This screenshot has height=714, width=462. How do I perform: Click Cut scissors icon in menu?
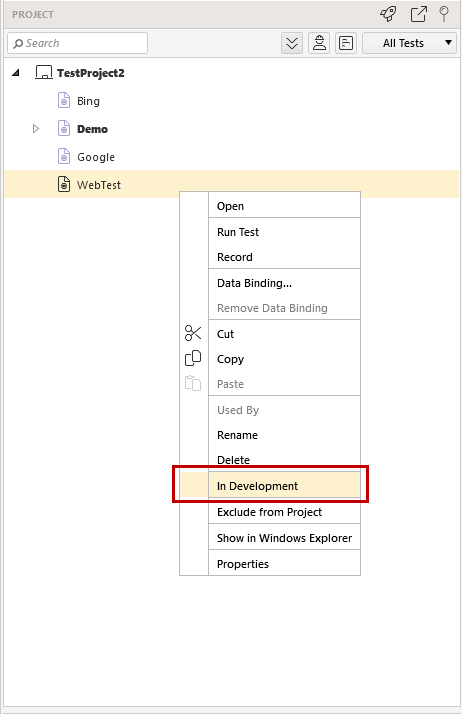tap(193, 333)
